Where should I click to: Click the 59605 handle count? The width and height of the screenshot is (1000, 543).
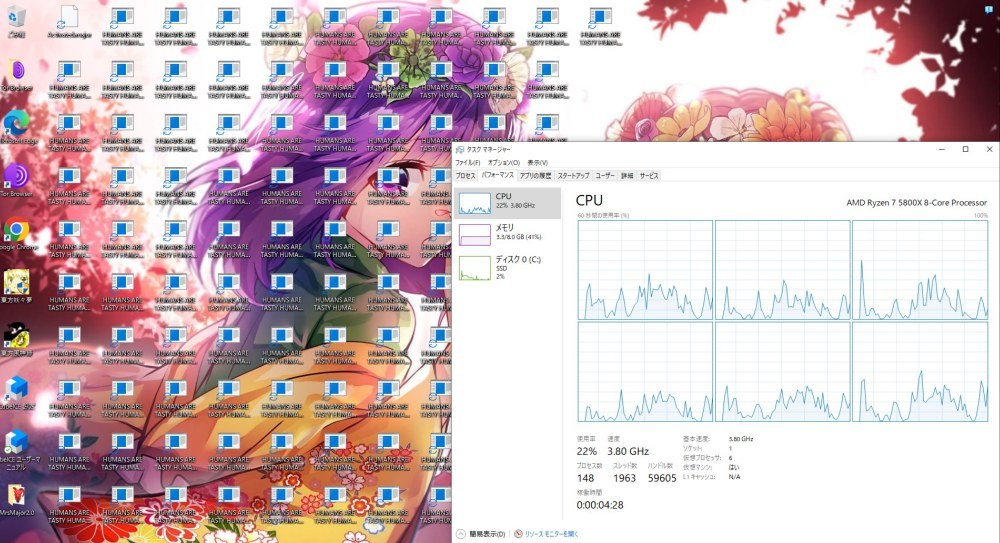(662, 478)
